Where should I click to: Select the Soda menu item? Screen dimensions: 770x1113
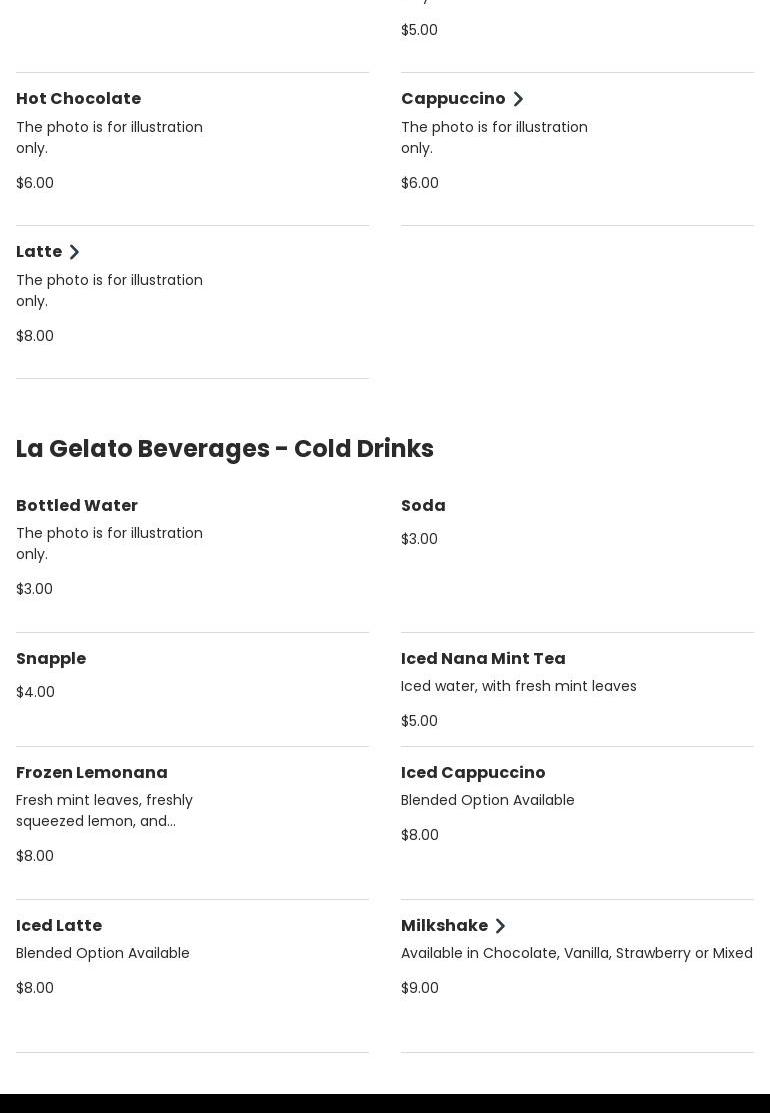423,505
